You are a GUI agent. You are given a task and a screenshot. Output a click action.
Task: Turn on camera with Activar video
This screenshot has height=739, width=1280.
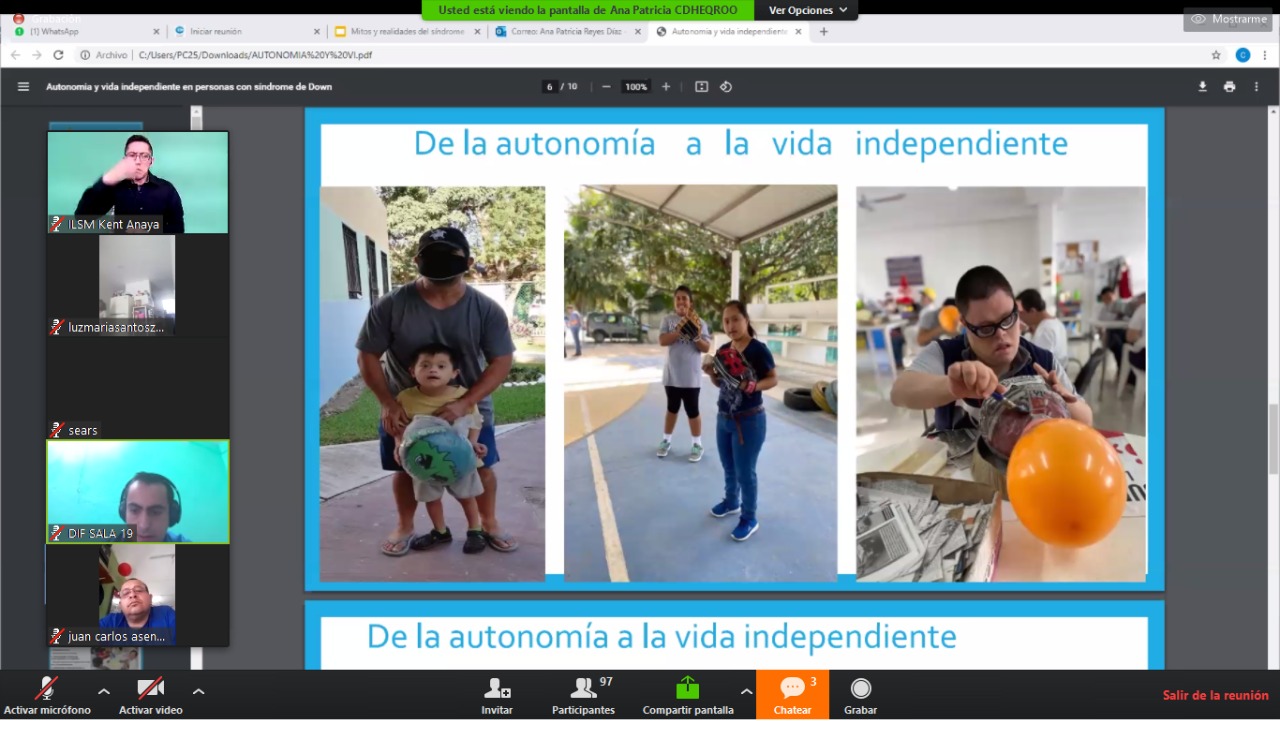pos(150,689)
